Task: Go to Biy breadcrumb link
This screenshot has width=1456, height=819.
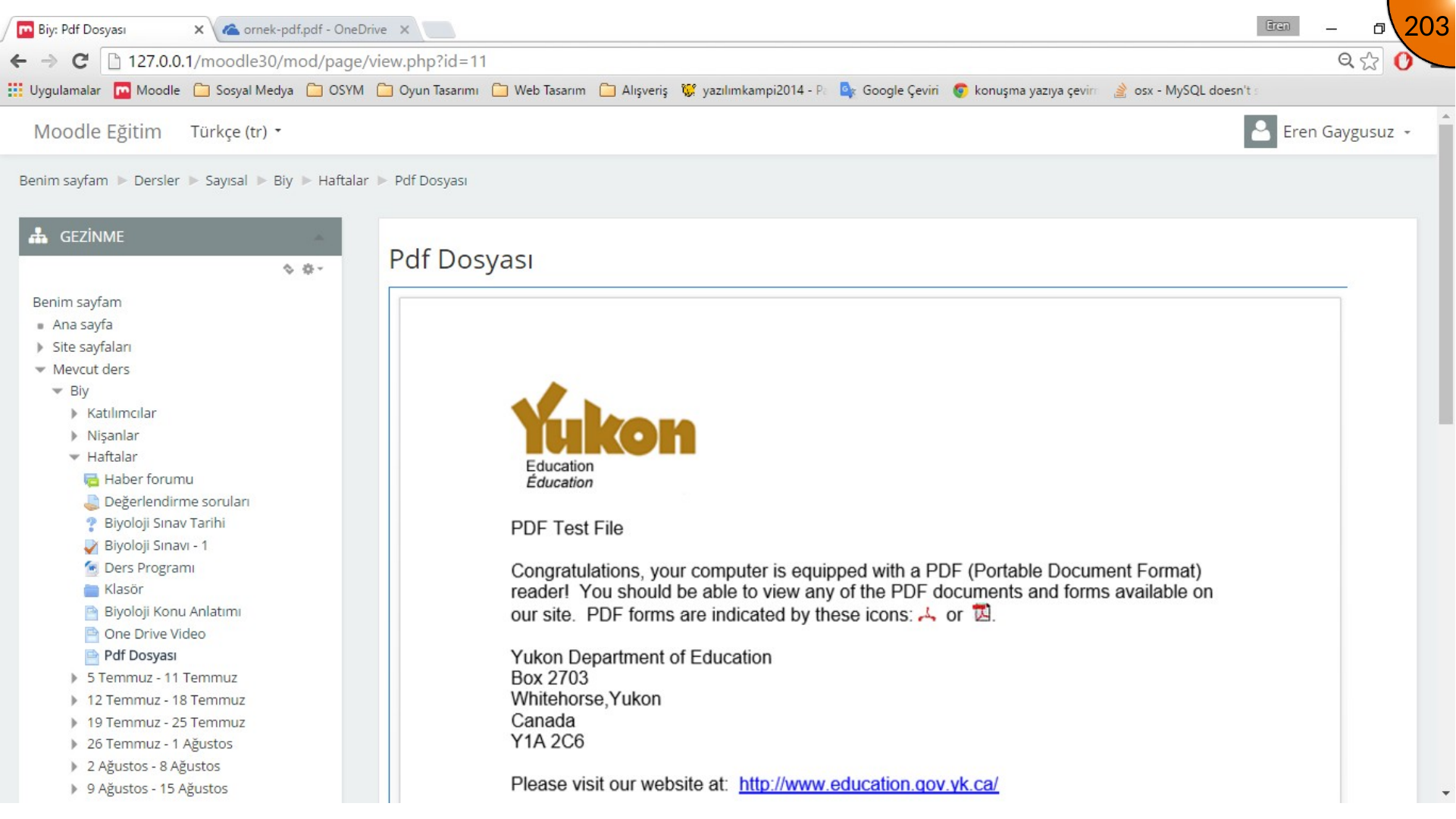Action: [283, 180]
